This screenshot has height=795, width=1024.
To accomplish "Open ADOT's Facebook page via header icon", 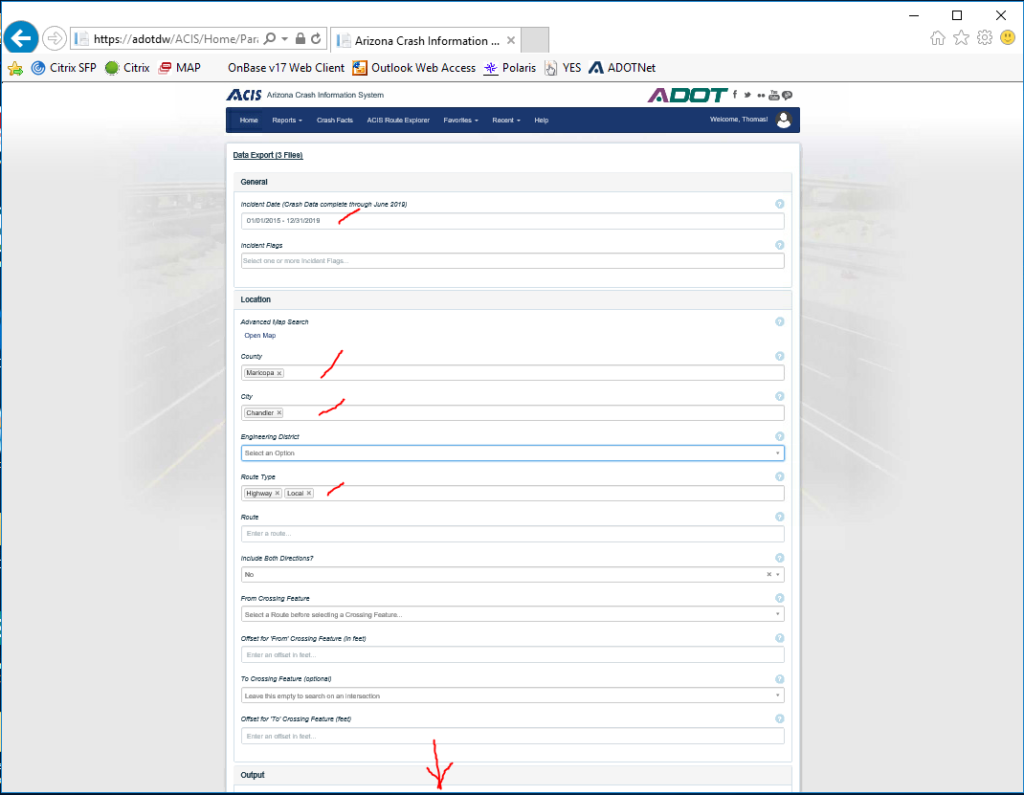I will pyautogui.click(x=735, y=95).
